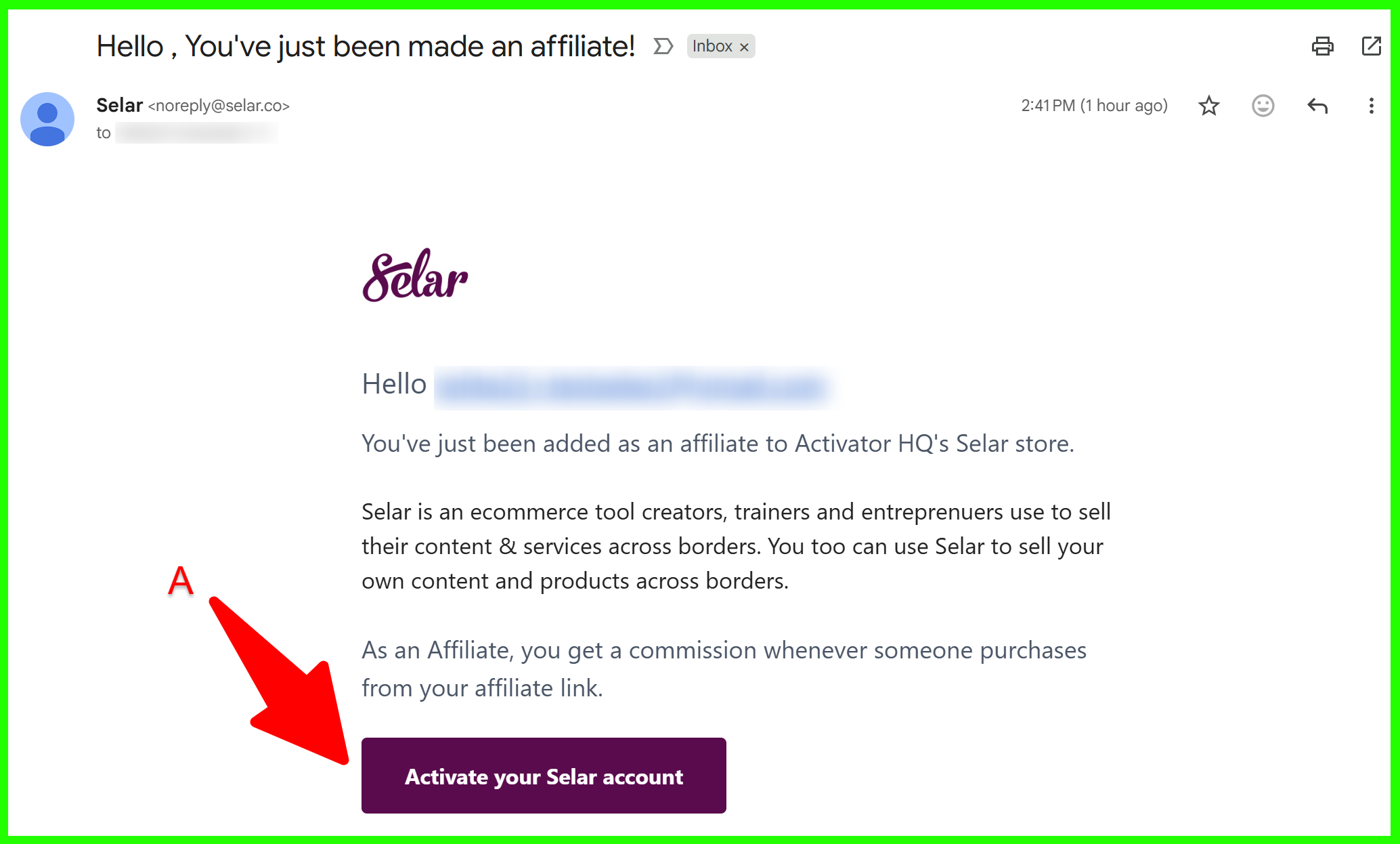The width and height of the screenshot is (1400, 844).
Task: Click the Activator HQ's Selar store sentence
Action: pos(718,444)
